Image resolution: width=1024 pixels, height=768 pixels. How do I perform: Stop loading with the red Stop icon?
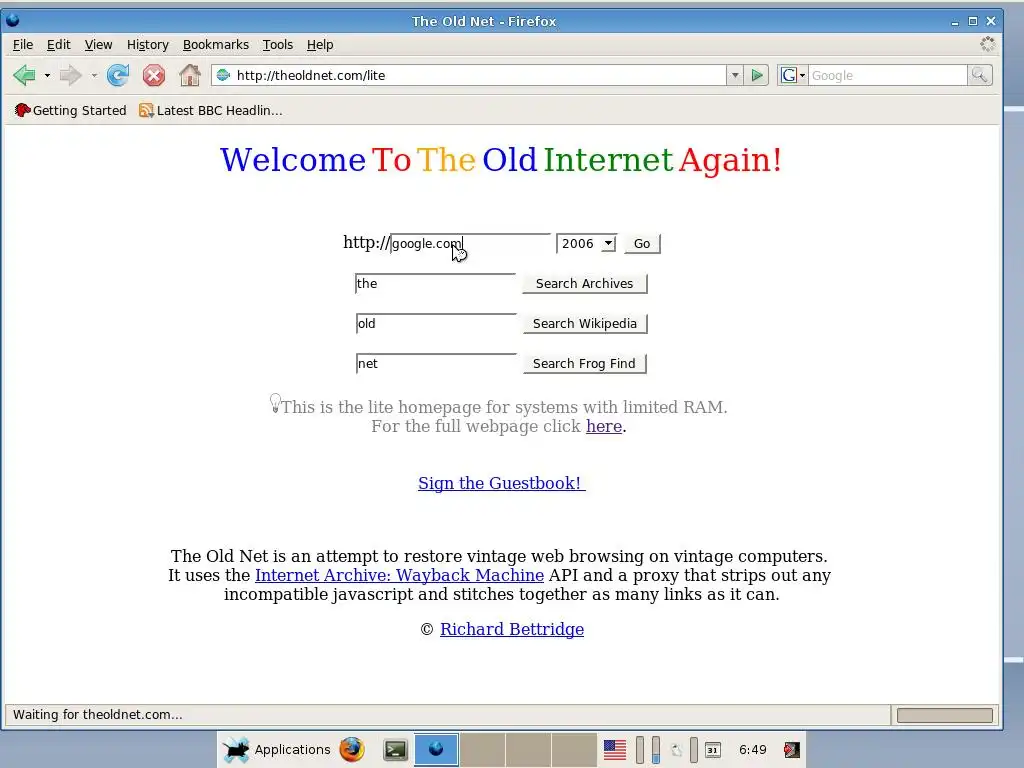pyautogui.click(x=154, y=76)
